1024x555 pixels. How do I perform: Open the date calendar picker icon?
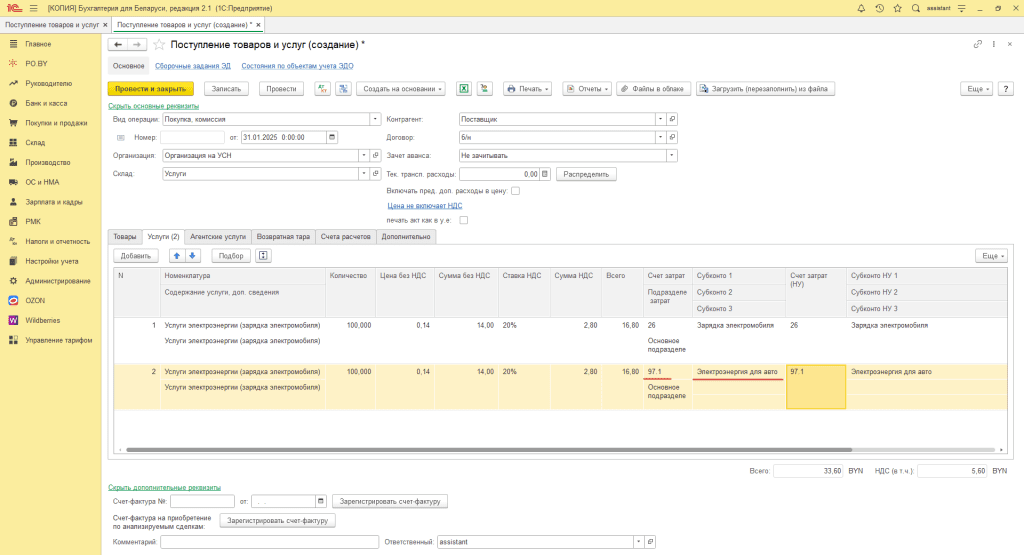point(332,137)
